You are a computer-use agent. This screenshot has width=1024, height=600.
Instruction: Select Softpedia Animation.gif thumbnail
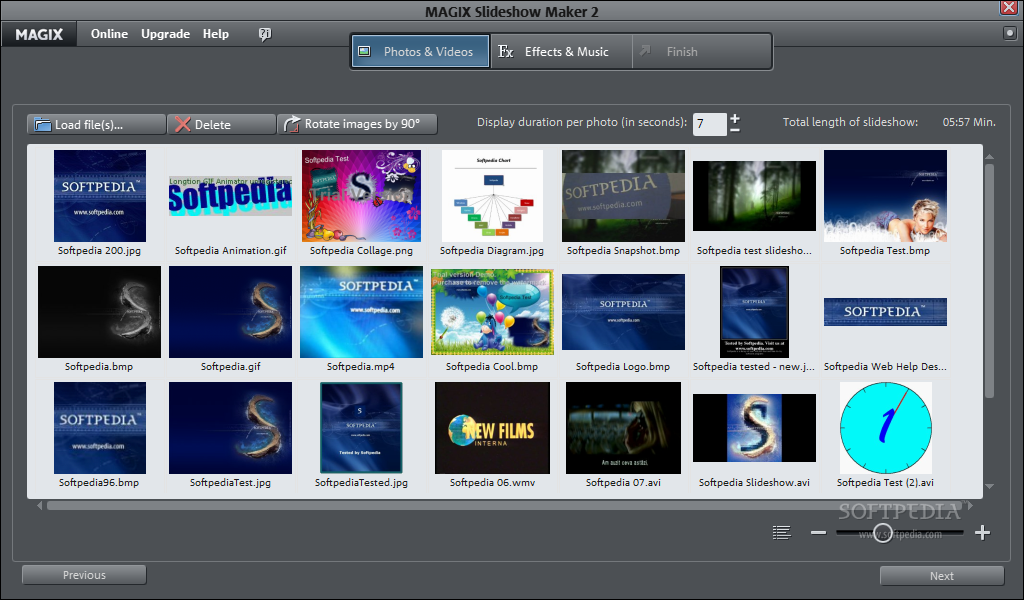click(231, 196)
